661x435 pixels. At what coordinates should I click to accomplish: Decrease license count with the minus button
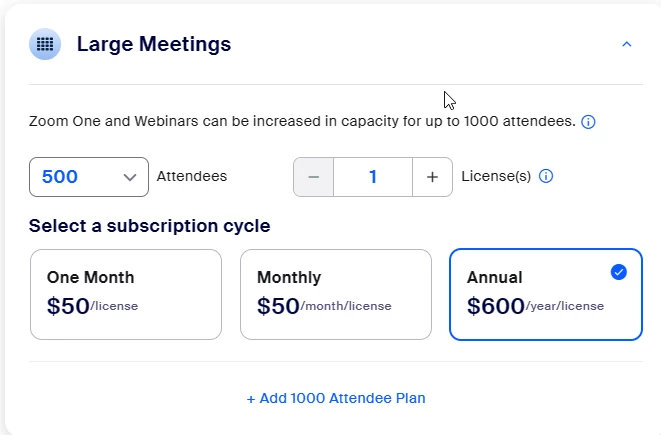[x=313, y=177]
